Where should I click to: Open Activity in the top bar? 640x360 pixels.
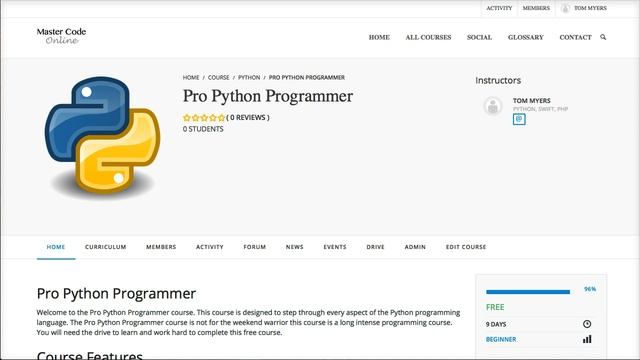499,8
